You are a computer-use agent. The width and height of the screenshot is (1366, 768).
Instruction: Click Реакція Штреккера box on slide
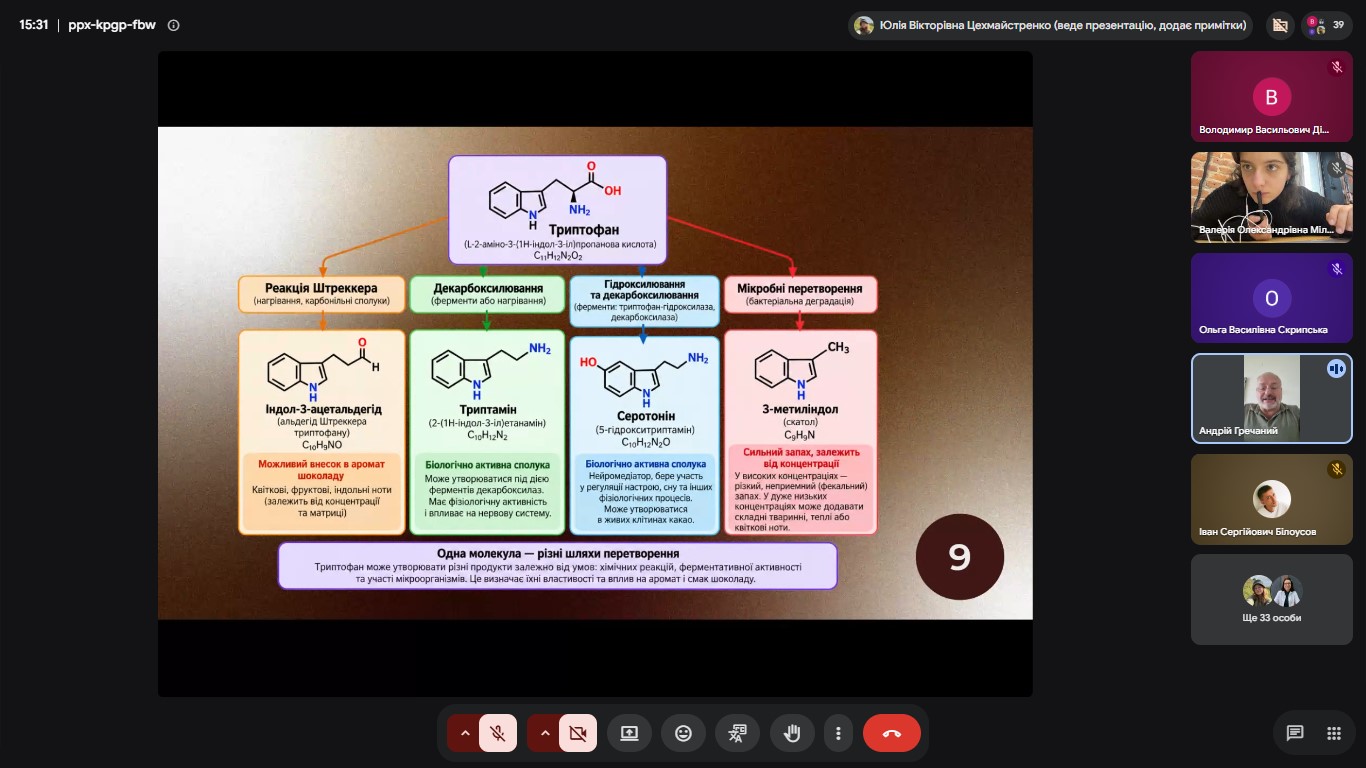click(x=321, y=294)
